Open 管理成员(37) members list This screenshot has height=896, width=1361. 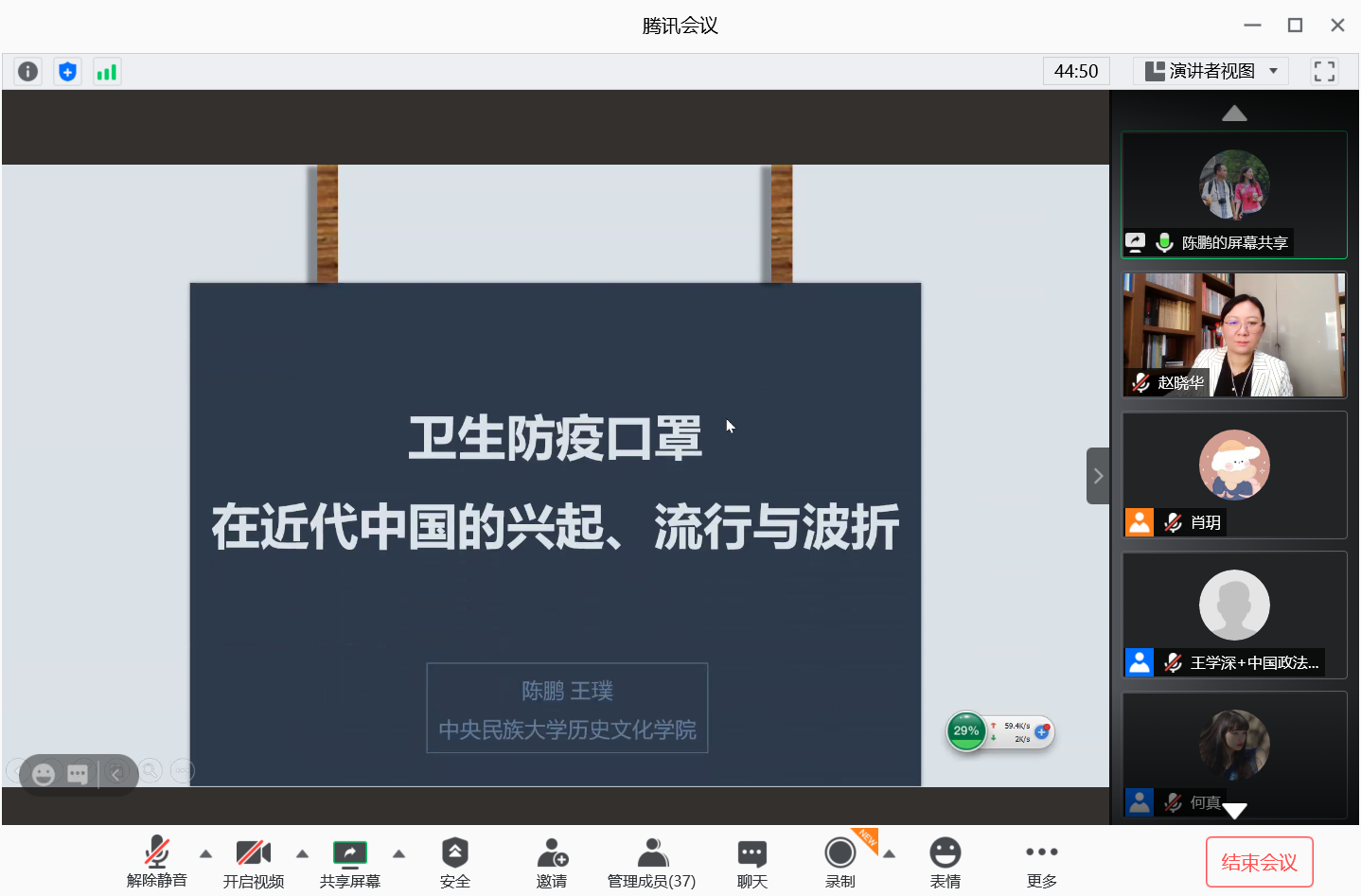click(651, 862)
